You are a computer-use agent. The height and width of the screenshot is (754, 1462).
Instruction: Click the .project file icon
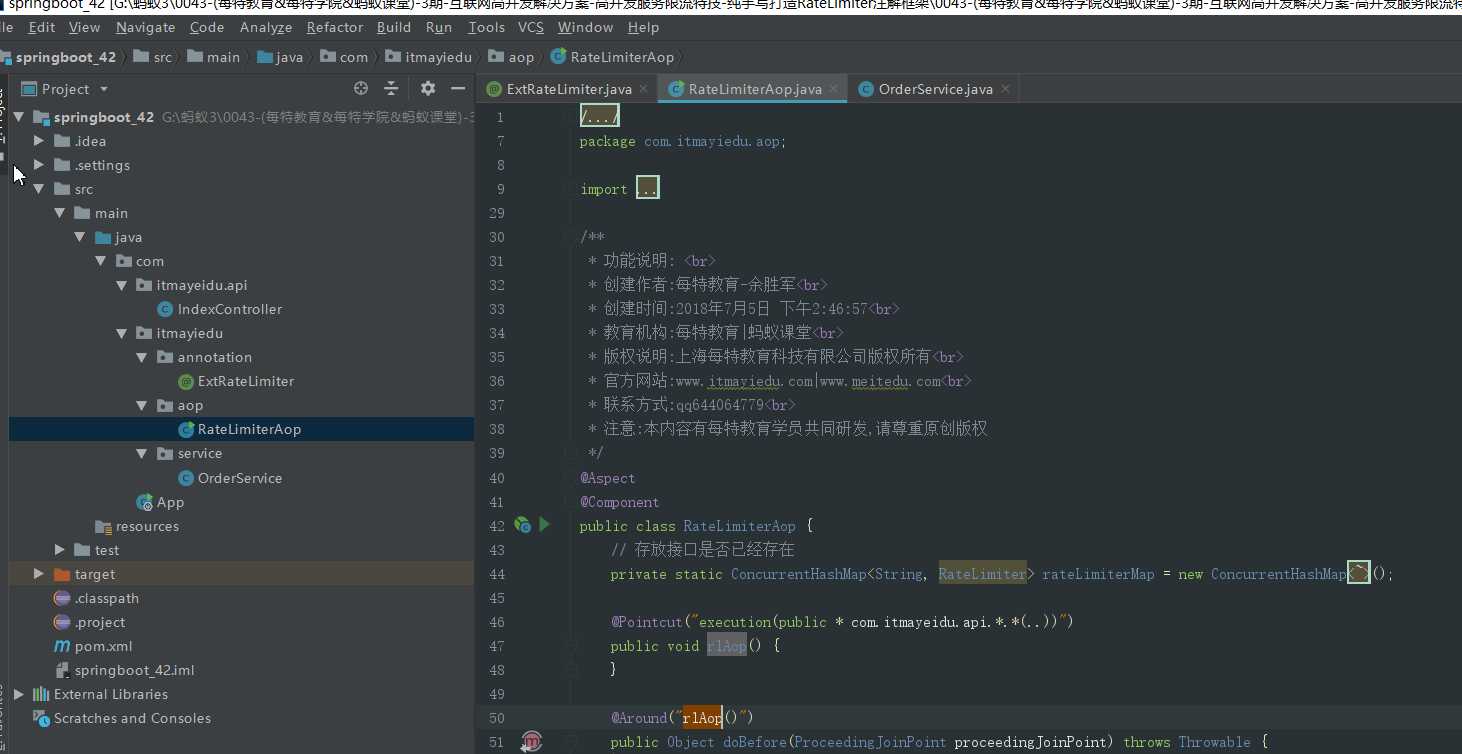(x=62, y=622)
